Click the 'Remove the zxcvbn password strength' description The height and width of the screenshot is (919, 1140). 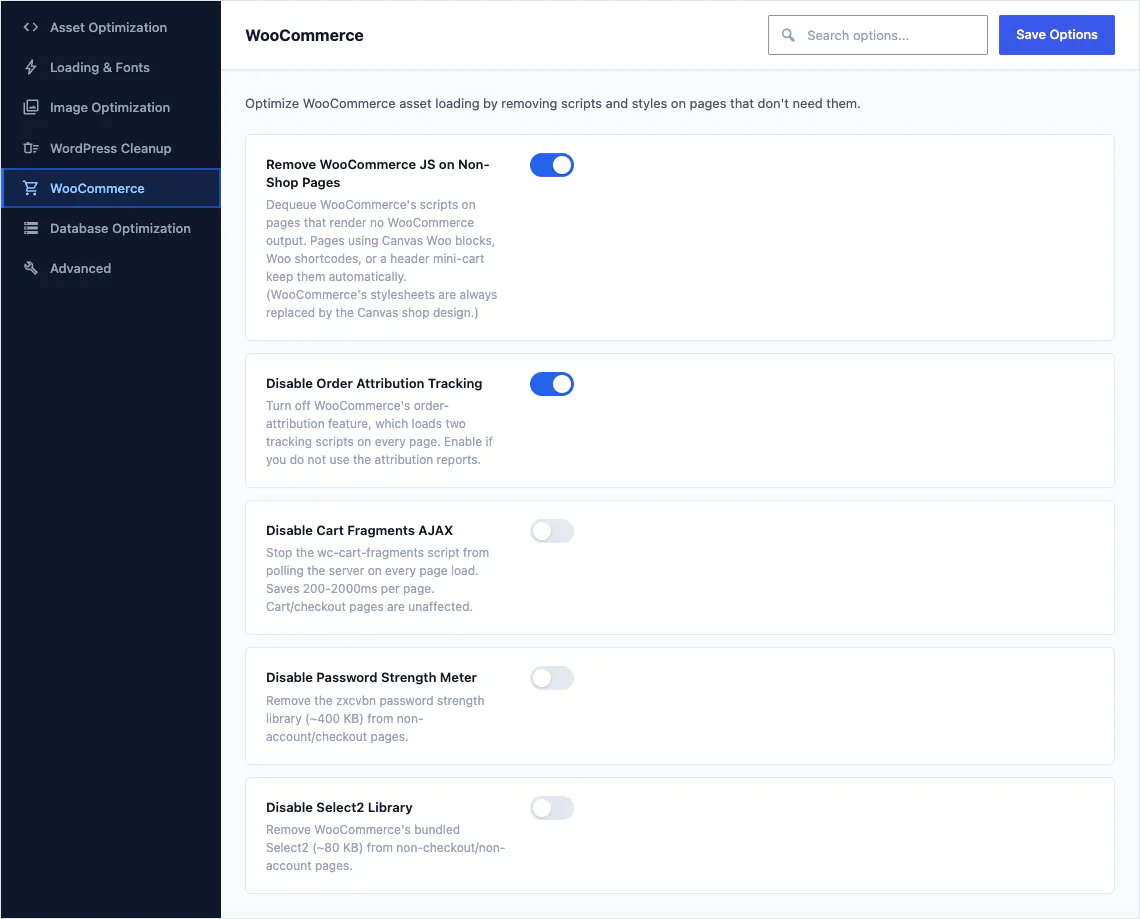coord(375,718)
